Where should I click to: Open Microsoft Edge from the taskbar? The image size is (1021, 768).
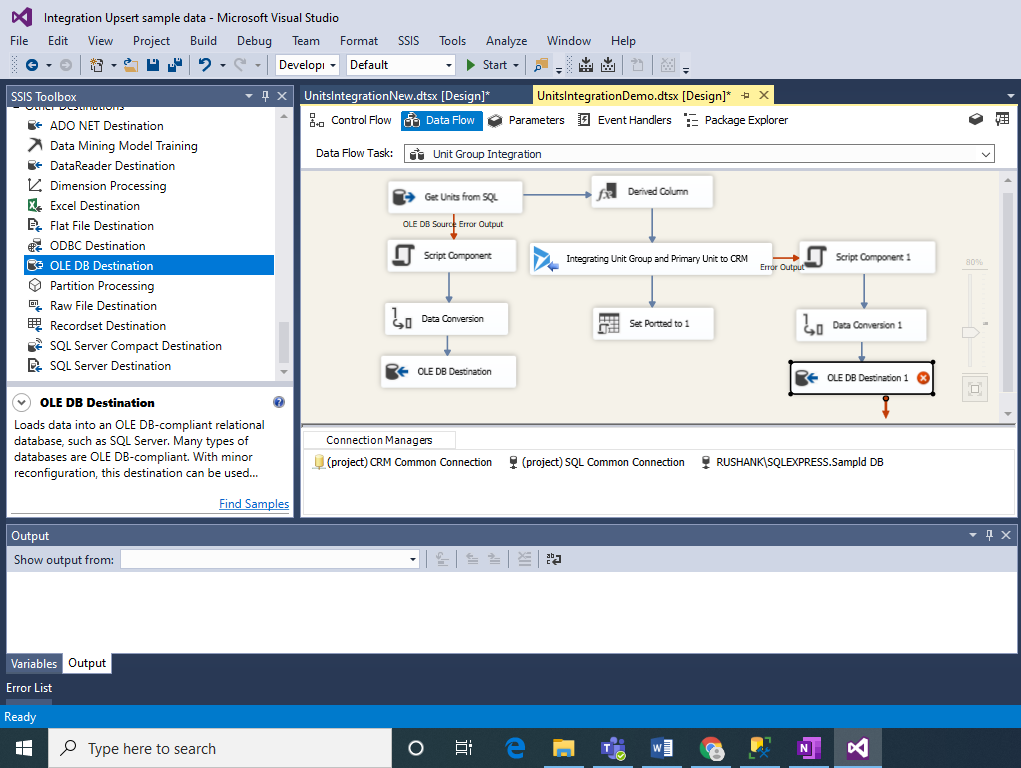tap(515, 748)
